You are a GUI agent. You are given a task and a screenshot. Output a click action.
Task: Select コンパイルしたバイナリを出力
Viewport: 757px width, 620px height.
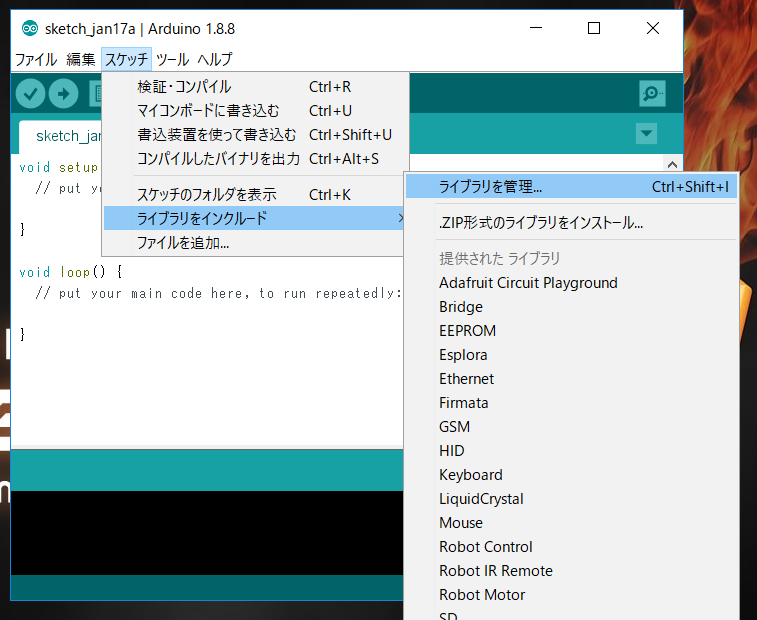pyautogui.click(x=255, y=158)
